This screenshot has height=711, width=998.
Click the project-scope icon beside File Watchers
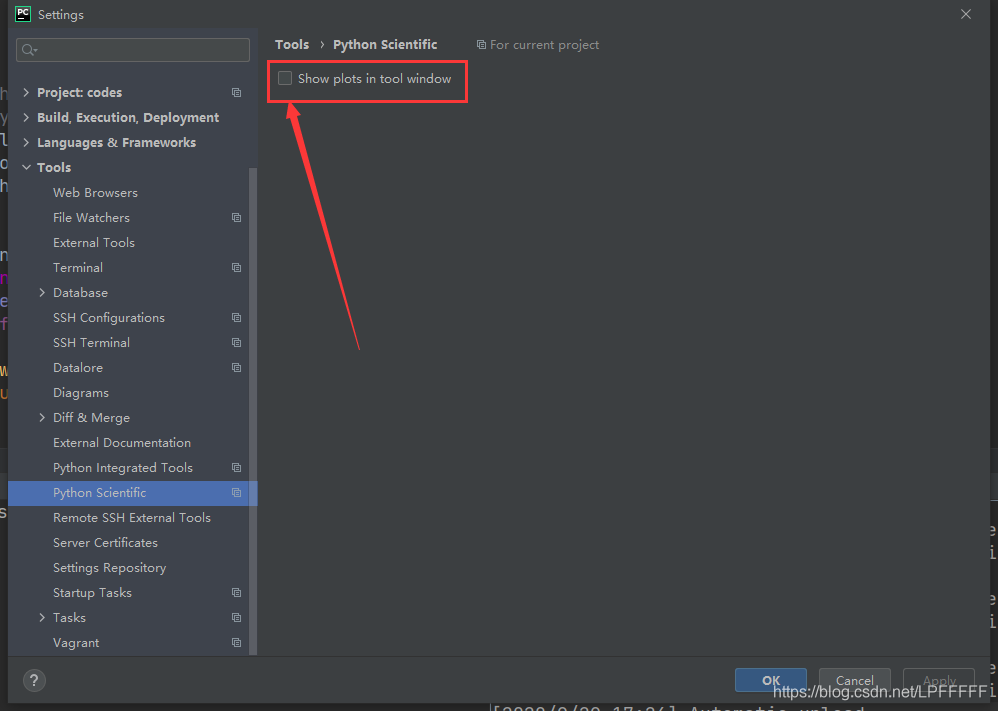237,218
